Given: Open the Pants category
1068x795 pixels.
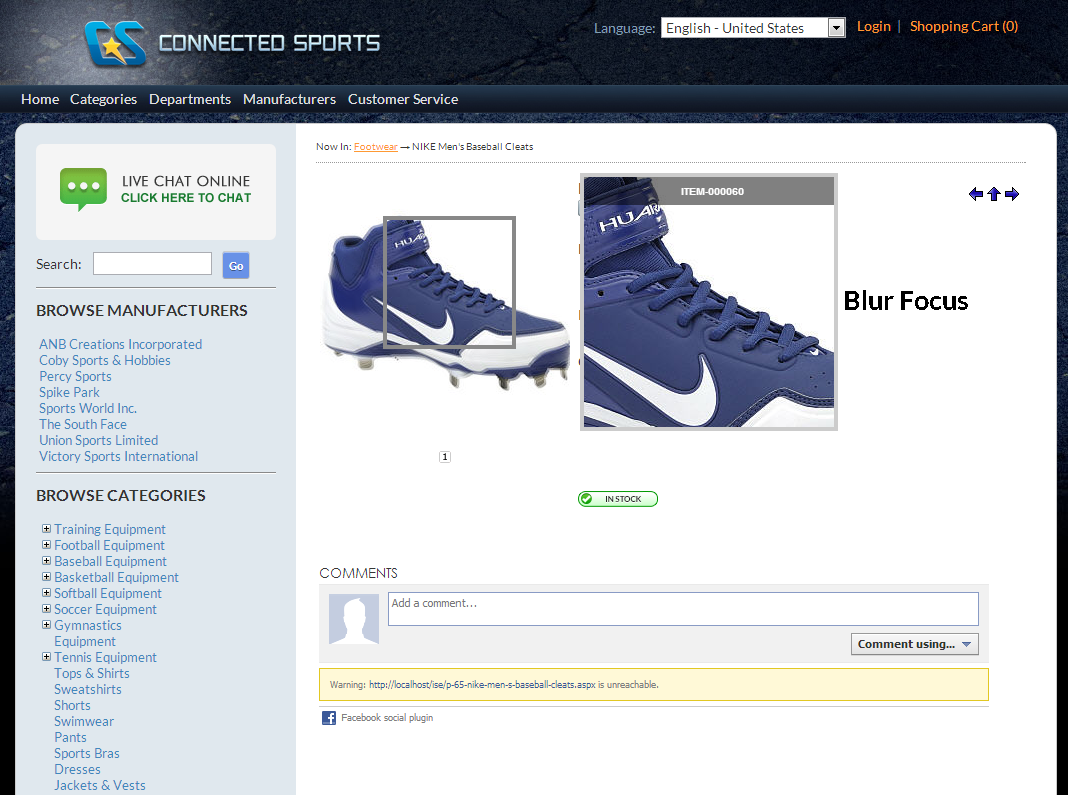Looking at the screenshot, I should tap(70, 737).
